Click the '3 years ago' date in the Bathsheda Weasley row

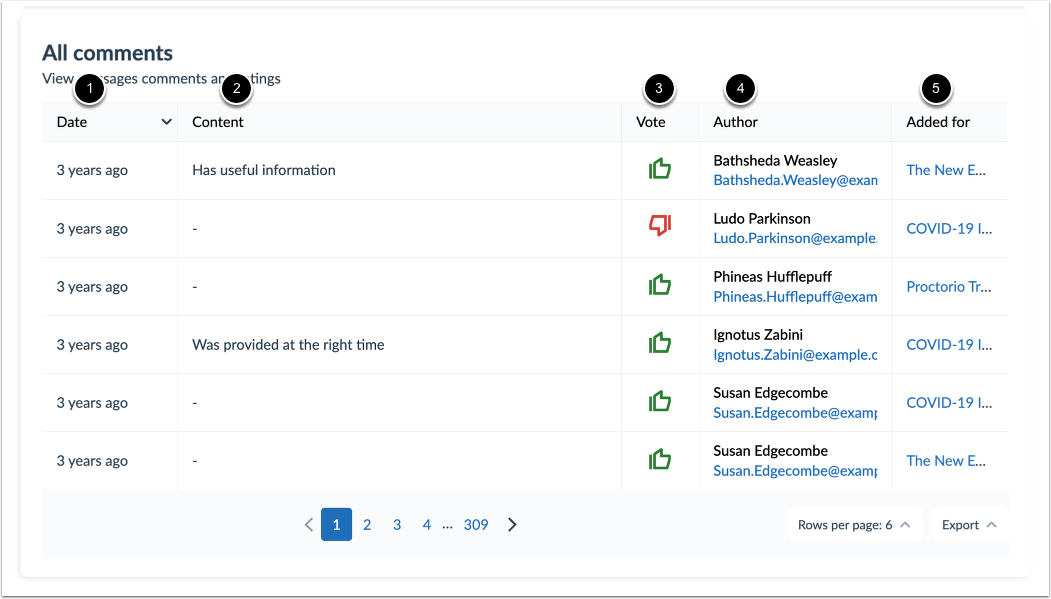pos(92,170)
